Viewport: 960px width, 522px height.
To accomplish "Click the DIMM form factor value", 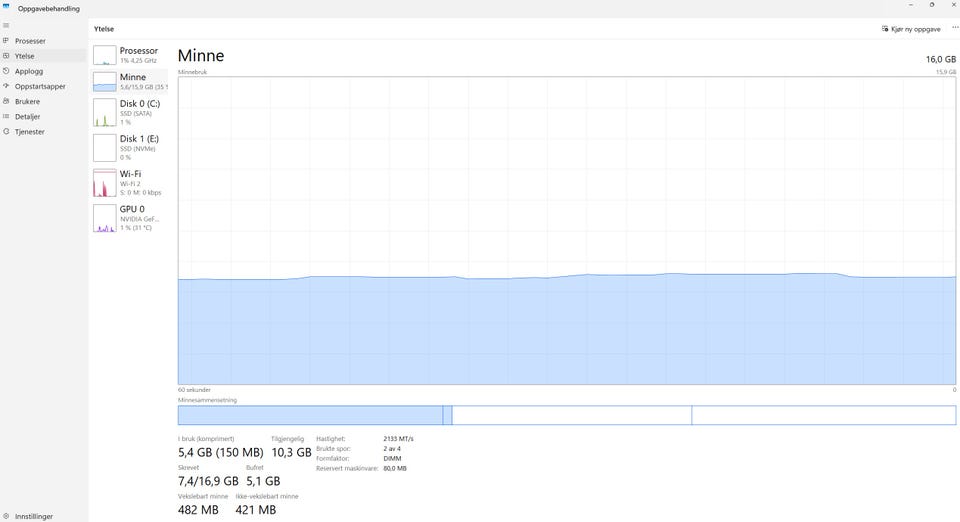I will pyautogui.click(x=392, y=458).
